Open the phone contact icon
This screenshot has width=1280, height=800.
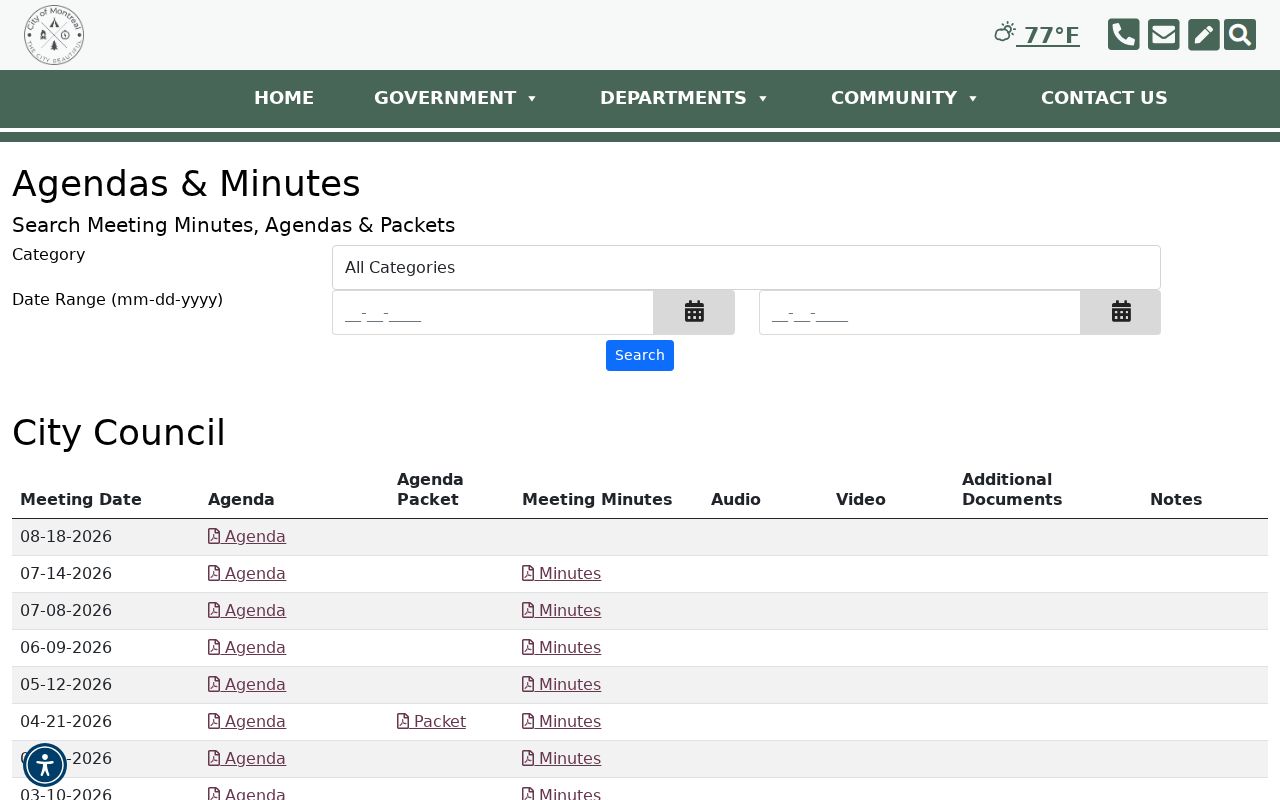click(x=1124, y=34)
